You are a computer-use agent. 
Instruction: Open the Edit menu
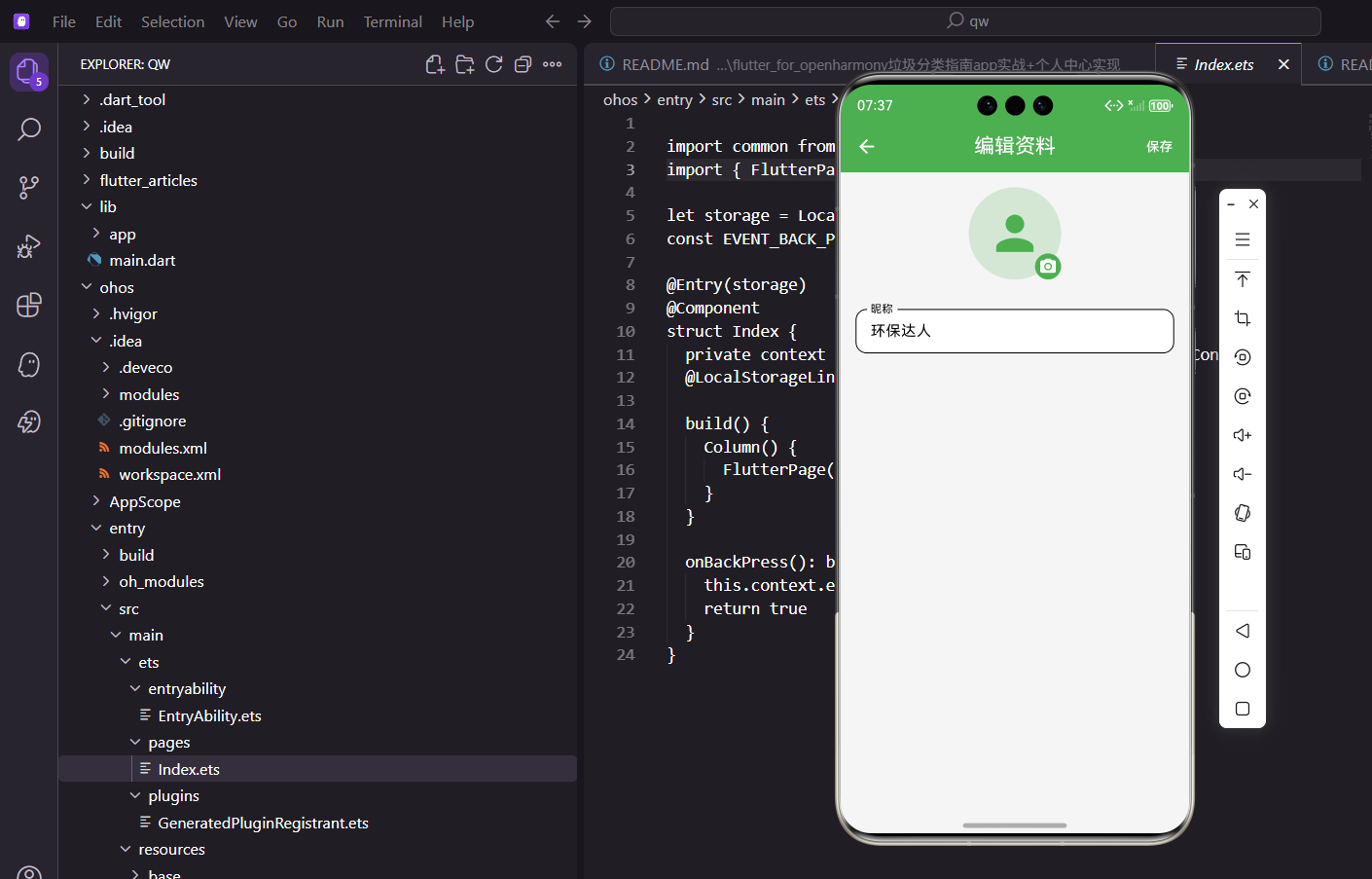108,21
